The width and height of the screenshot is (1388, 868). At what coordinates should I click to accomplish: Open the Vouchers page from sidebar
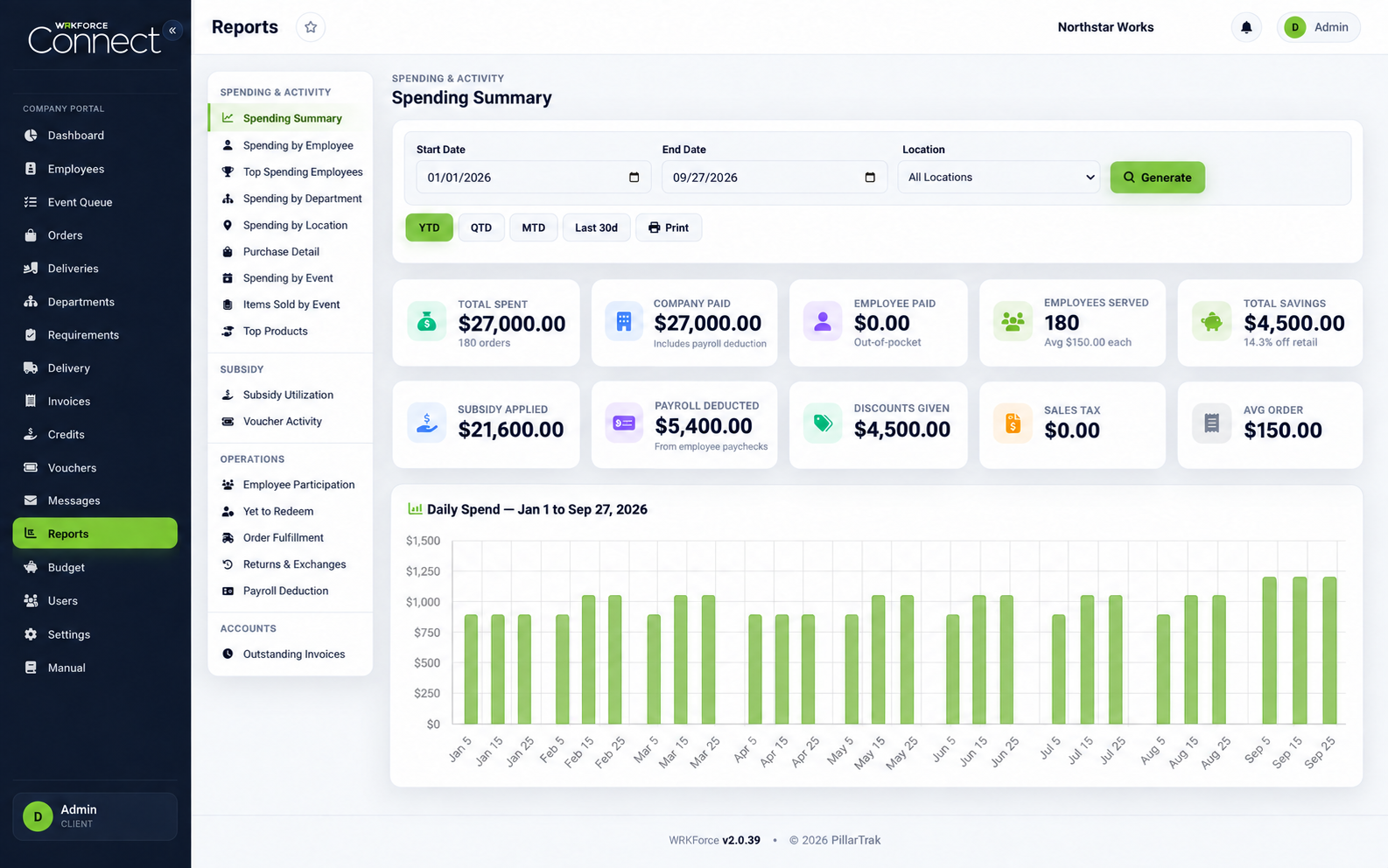pos(95,467)
